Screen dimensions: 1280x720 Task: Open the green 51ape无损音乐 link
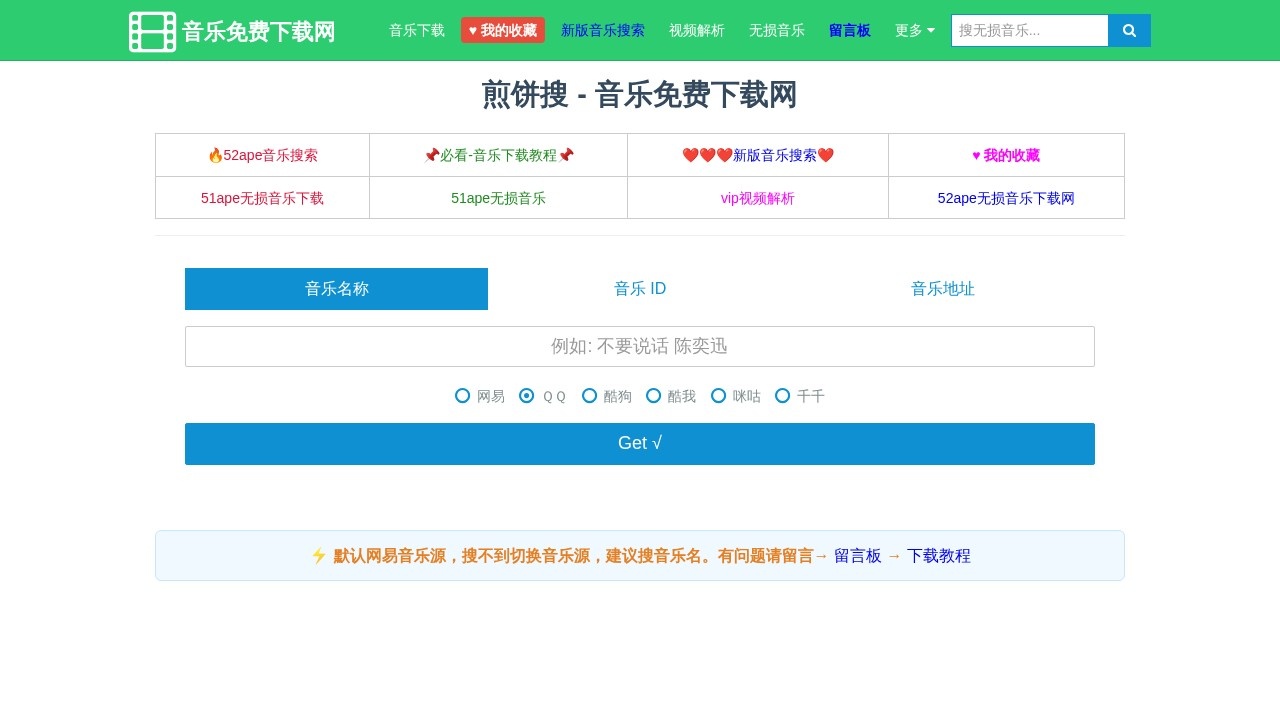499,198
